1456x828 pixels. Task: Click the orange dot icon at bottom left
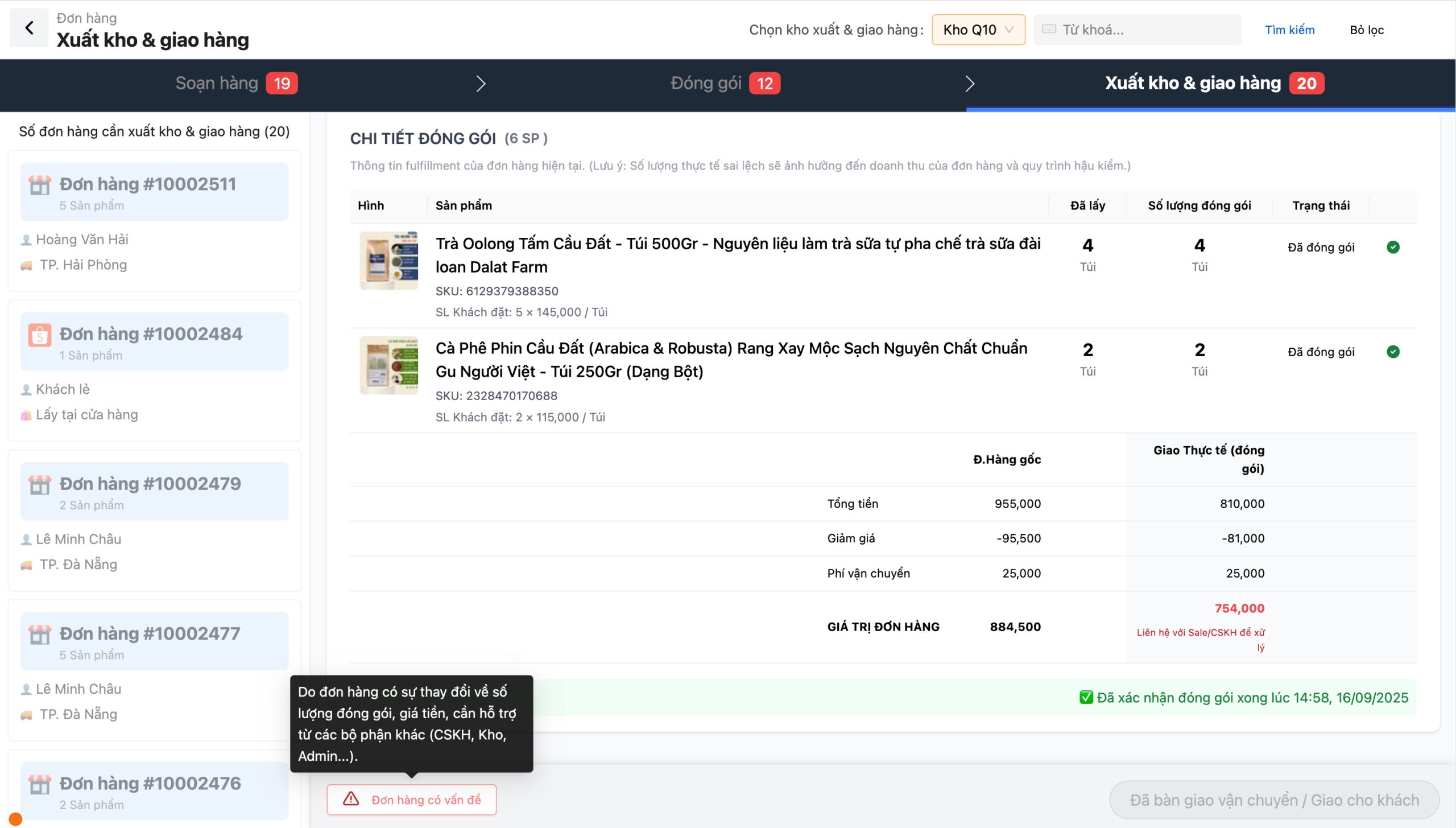[x=15, y=819]
